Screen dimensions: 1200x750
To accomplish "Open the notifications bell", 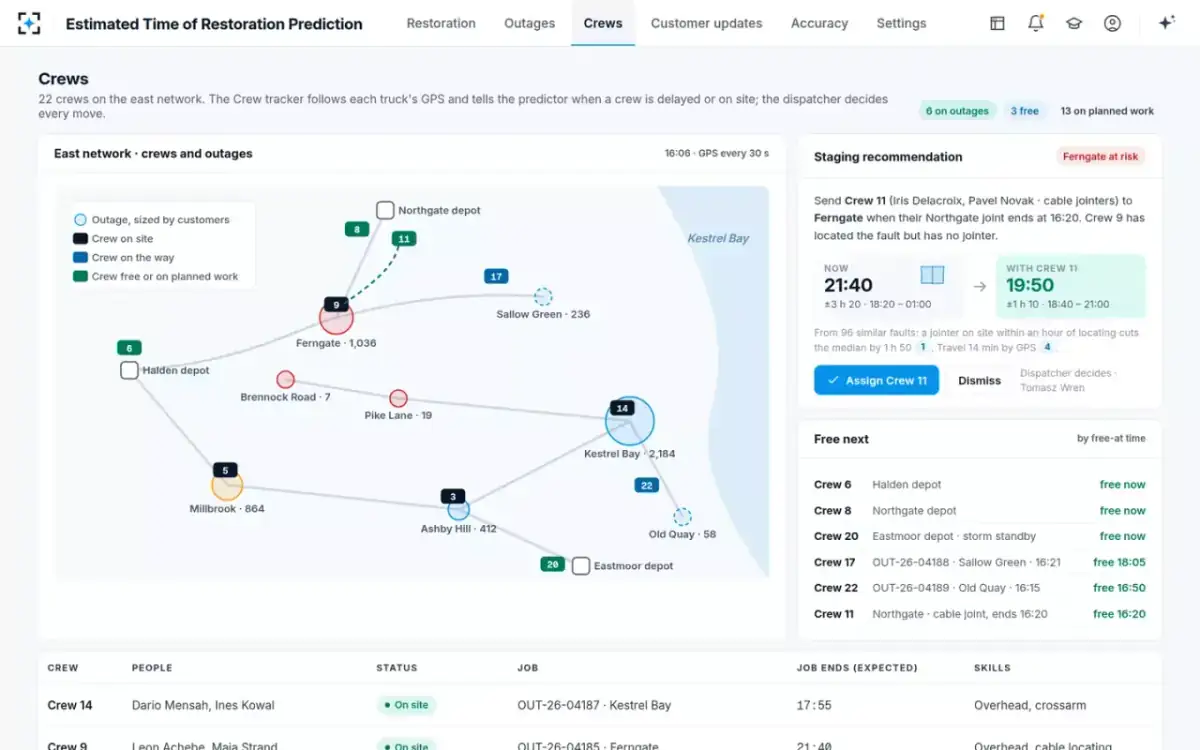I will coord(1036,23).
